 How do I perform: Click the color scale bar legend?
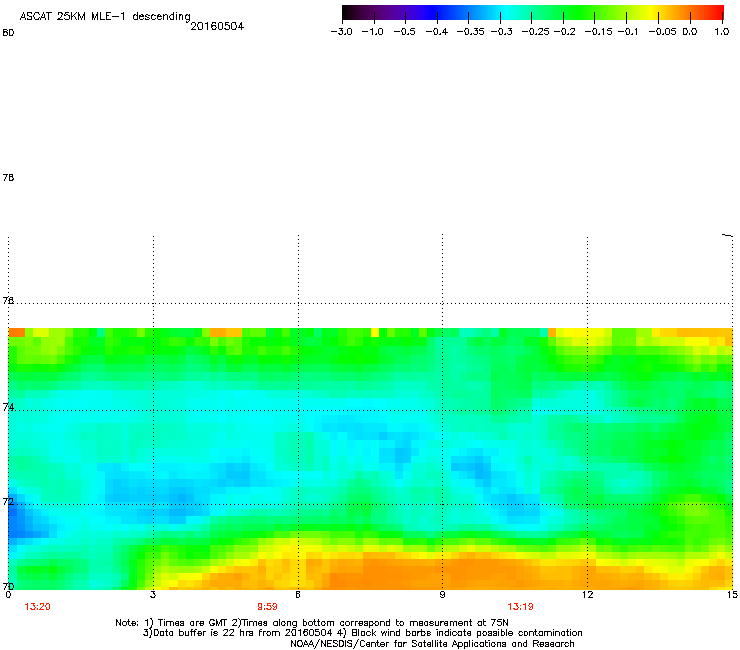533,13
